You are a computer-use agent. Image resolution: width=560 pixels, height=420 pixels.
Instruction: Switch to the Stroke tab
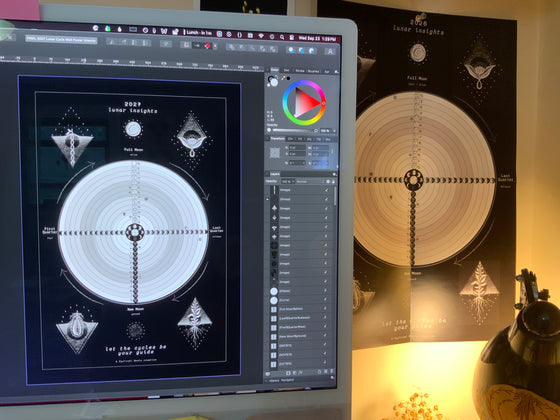click(x=300, y=71)
